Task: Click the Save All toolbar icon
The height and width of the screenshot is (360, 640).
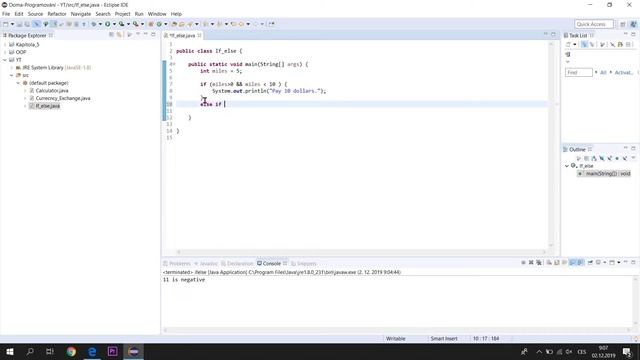Action: 27,24
